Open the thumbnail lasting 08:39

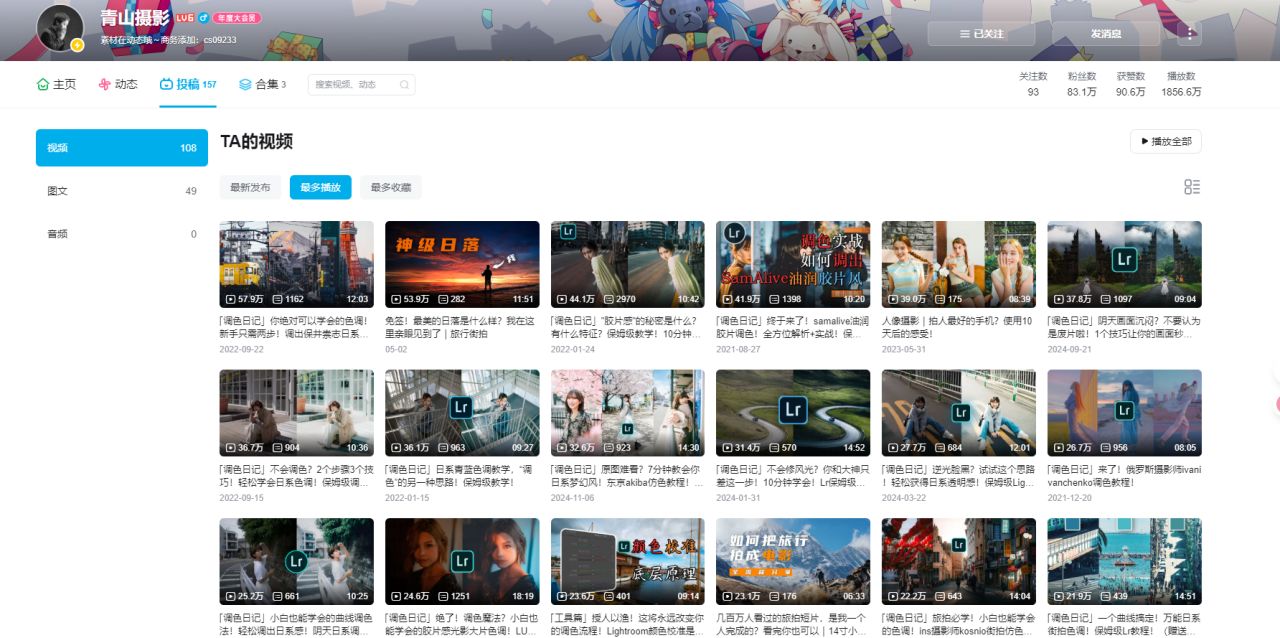pos(959,264)
